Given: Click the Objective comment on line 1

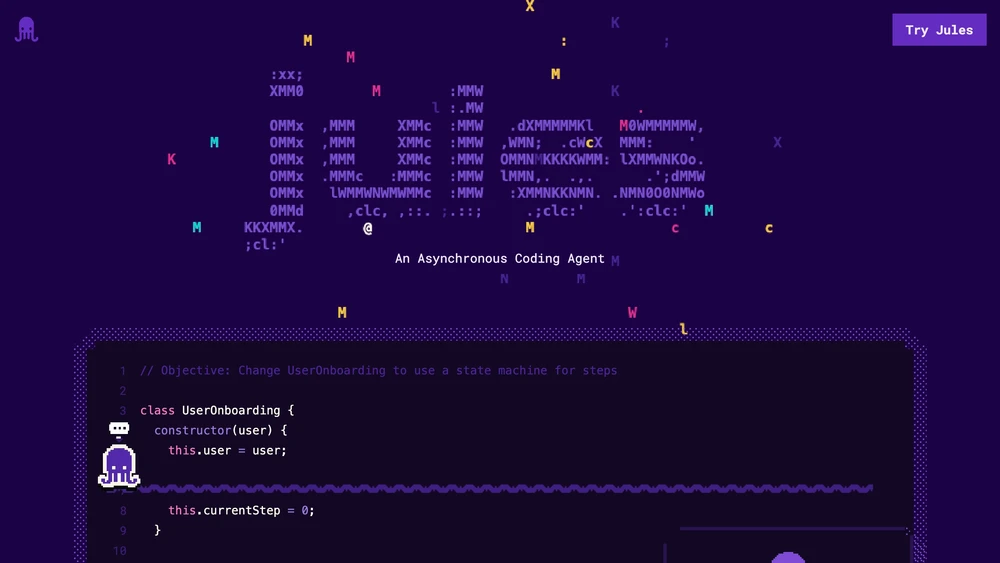Looking at the screenshot, I should pyautogui.click(x=378, y=370).
